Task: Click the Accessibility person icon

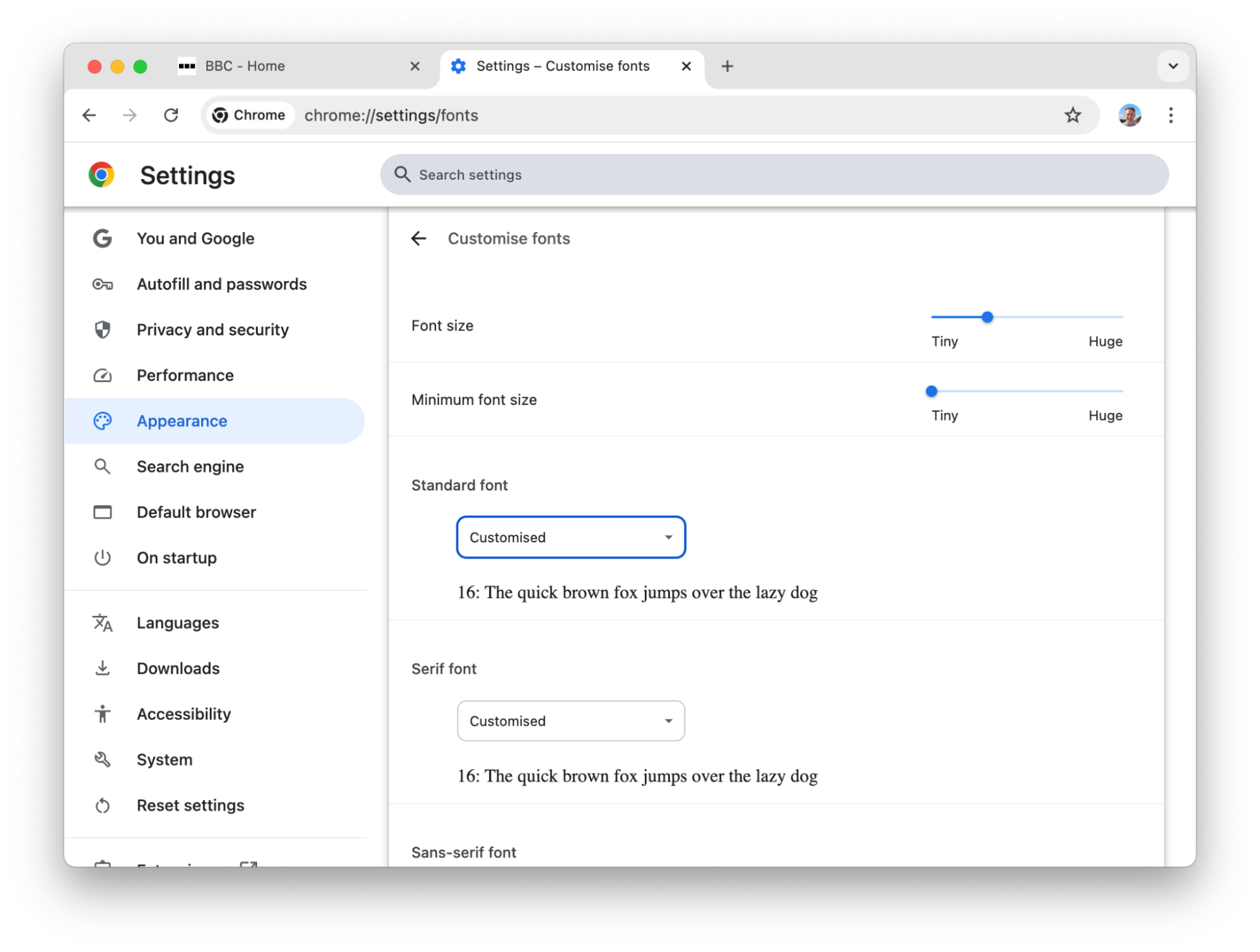Action: point(103,714)
